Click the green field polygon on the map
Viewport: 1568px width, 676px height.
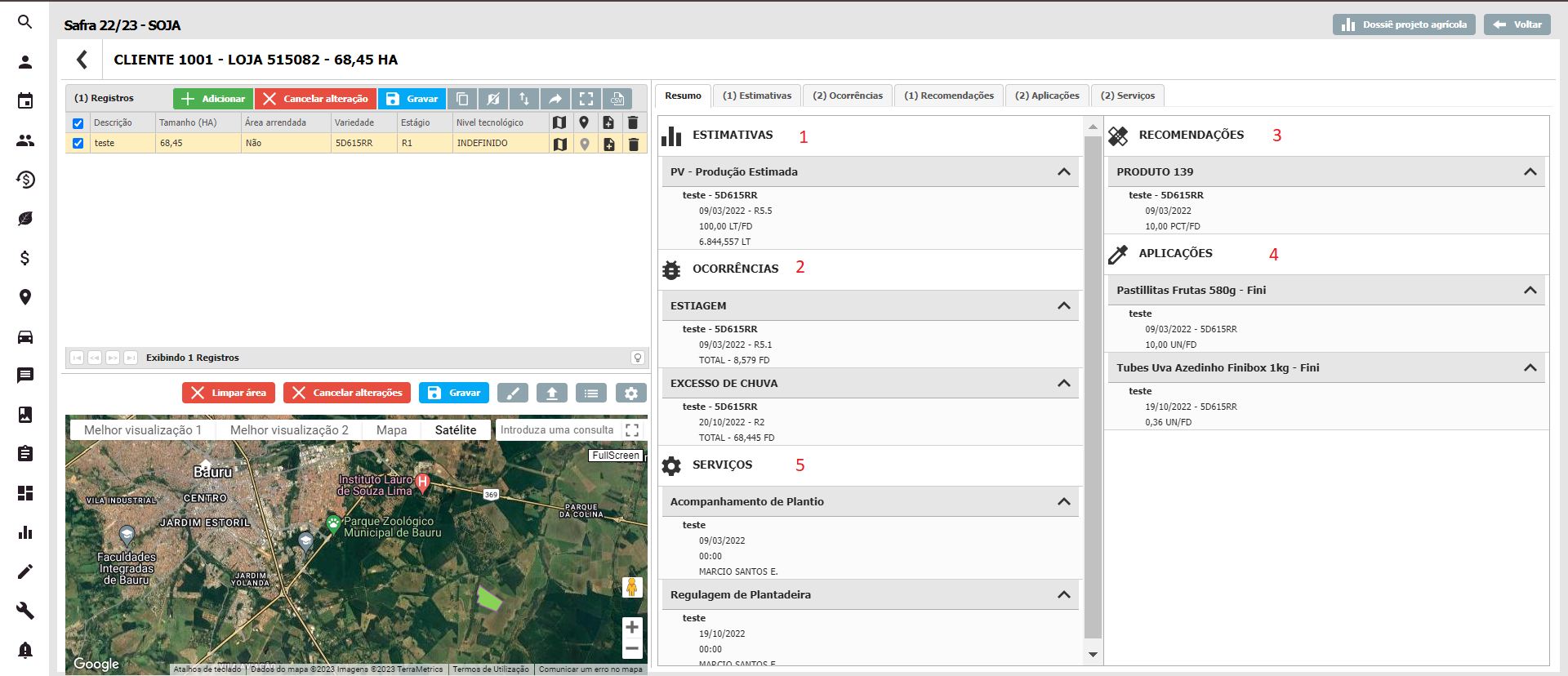point(488,598)
